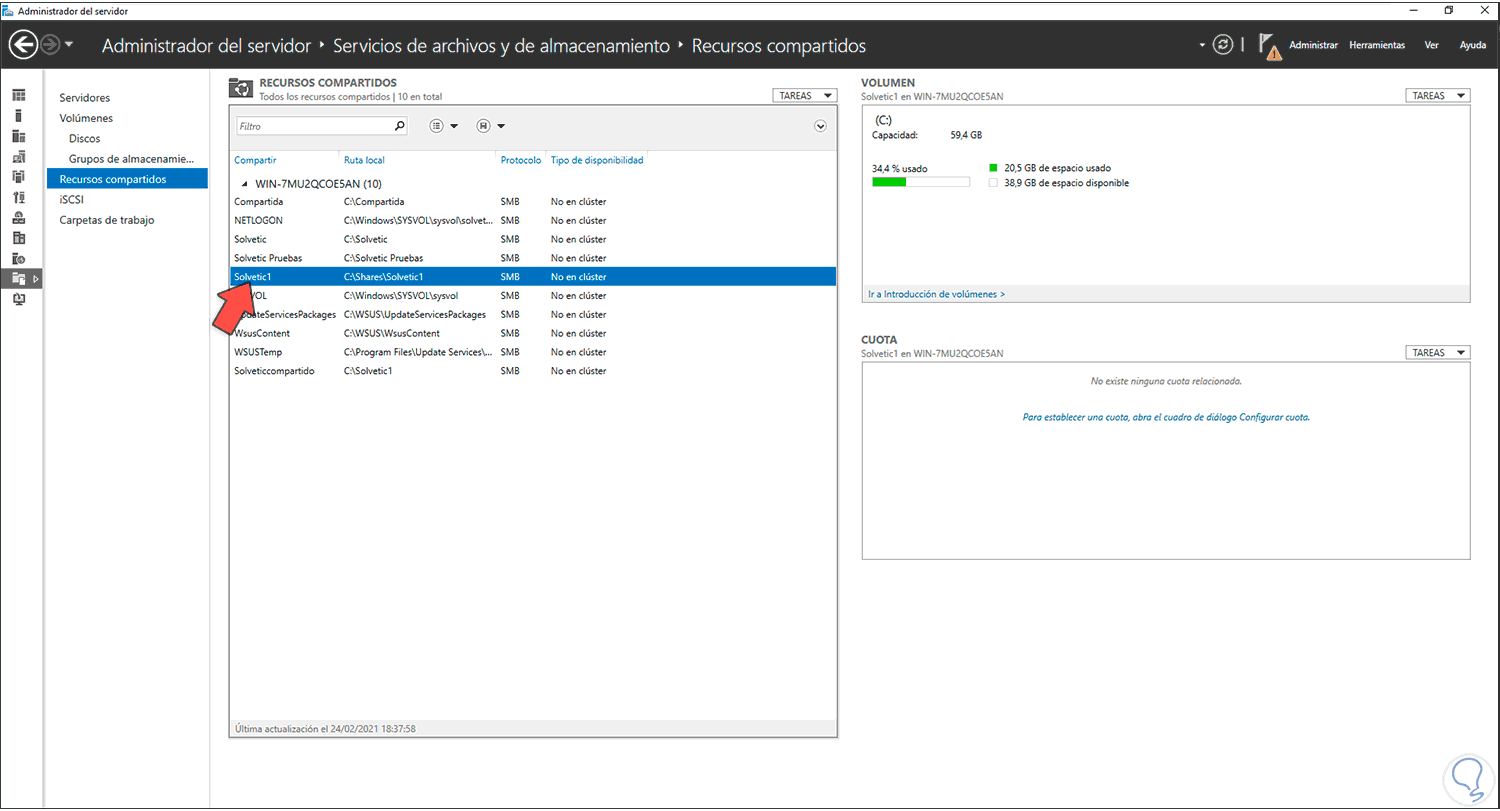The image size is (1500, 811).
Task: Click the work folders monitor icon in the icon strip
Action: pos(18,300)
